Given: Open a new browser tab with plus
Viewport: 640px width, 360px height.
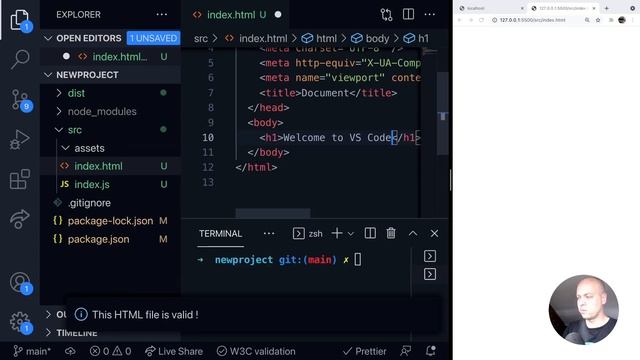Looking at the screenshot, I should point(607,8).
